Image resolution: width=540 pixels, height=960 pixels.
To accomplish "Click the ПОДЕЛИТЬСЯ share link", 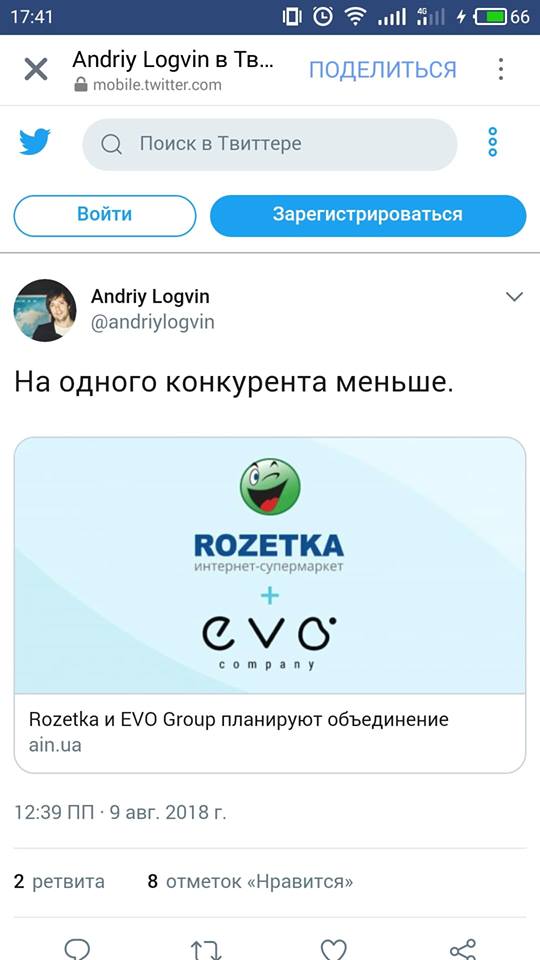I will pos(383,70).
